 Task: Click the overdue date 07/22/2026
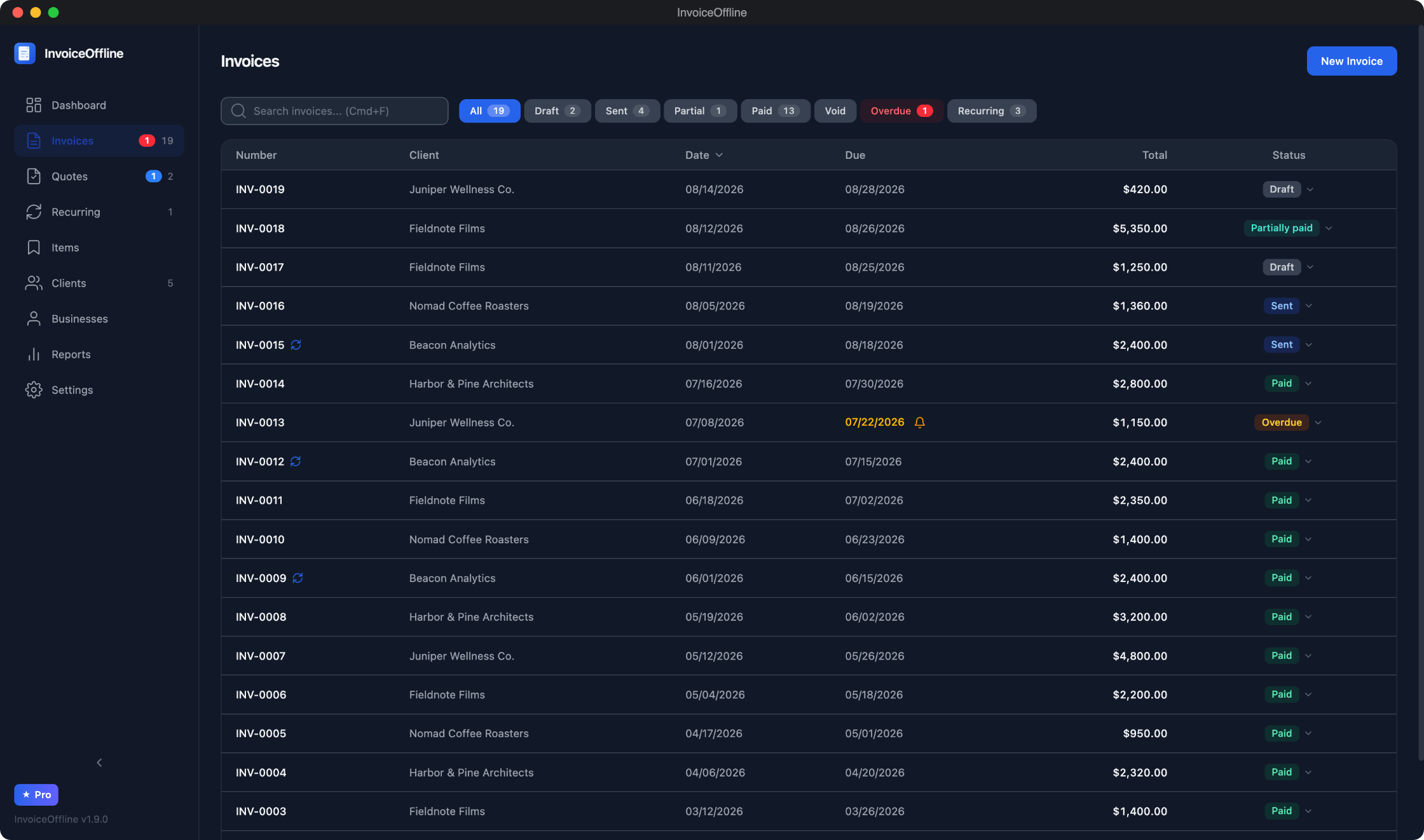(874, 423)
